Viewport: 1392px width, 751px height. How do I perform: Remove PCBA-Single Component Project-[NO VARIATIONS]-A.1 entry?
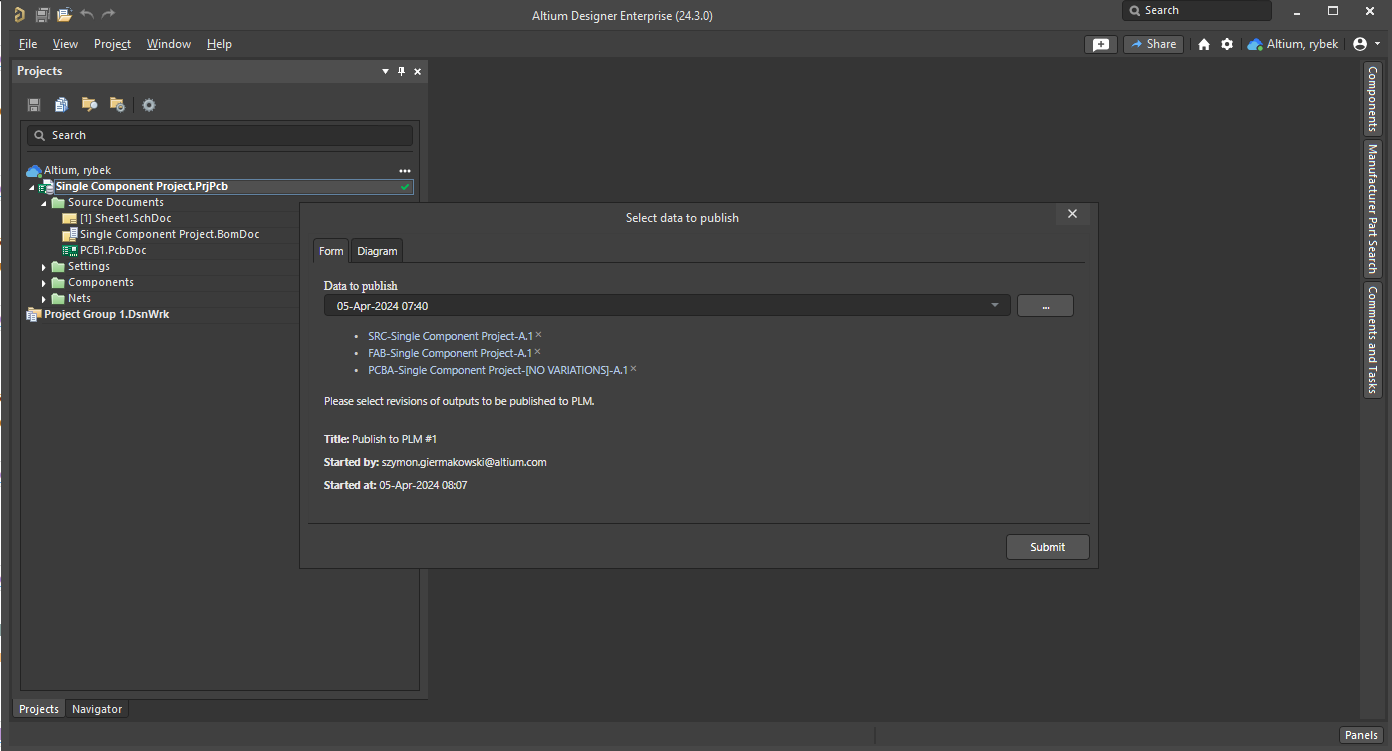[633, 369]
